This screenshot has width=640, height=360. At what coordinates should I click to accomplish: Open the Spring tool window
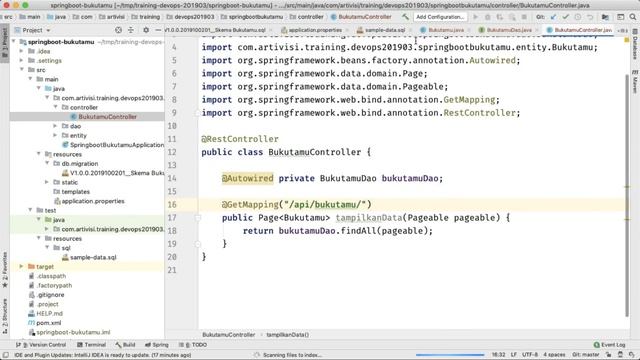point(157,345)
